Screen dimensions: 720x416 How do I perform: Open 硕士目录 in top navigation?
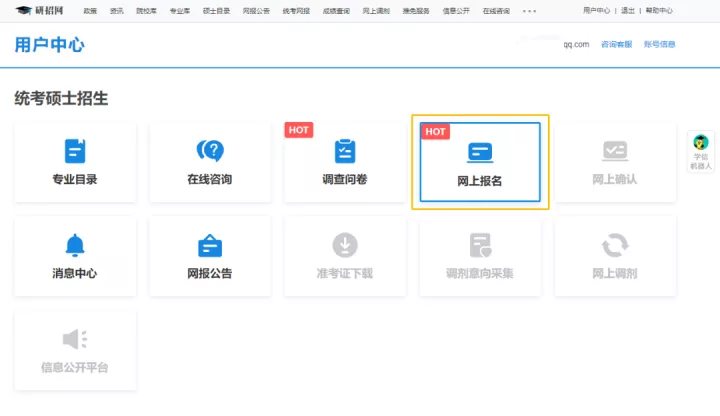click(x=215, y=10)
